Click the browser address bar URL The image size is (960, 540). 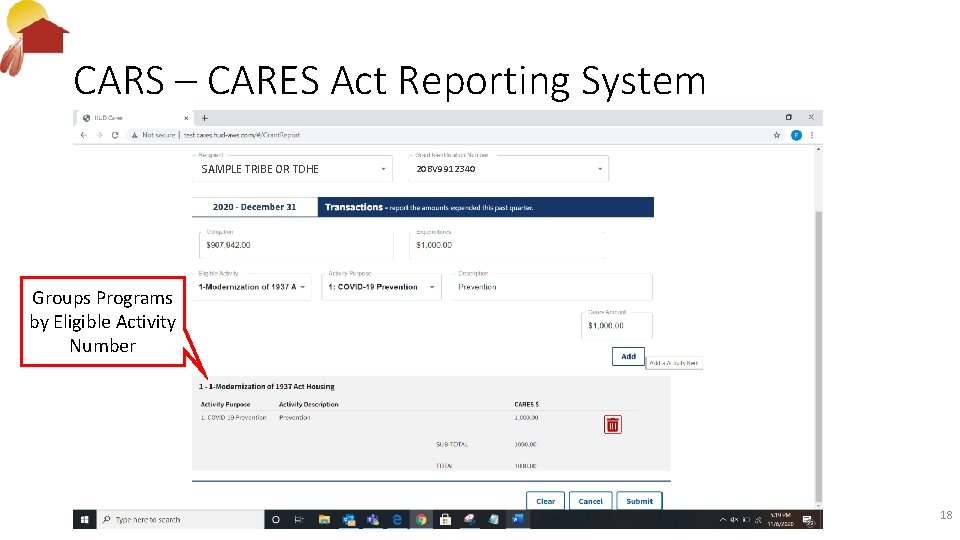[242, 135]
